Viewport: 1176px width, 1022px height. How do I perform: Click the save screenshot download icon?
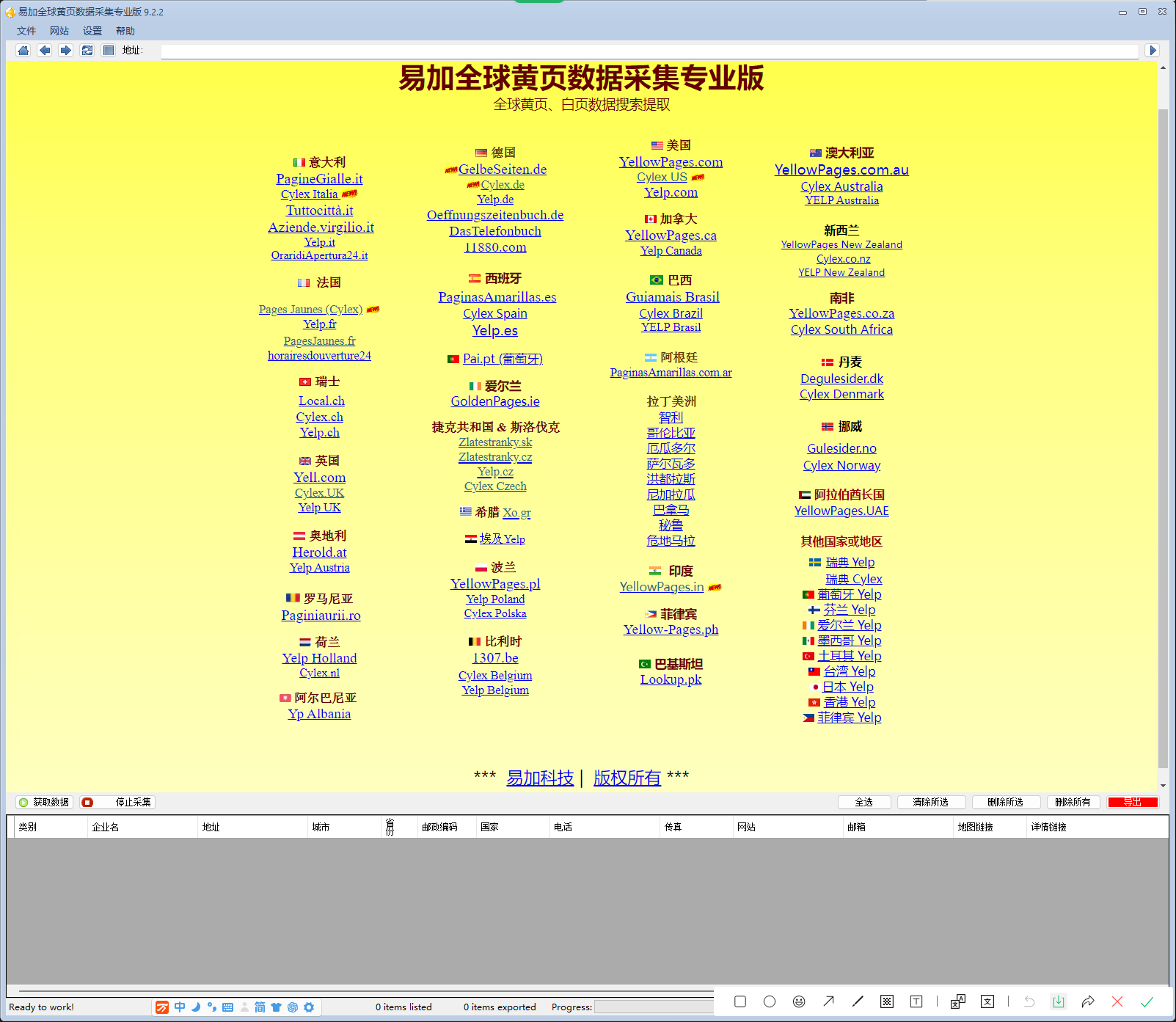coord(1059,1001)
